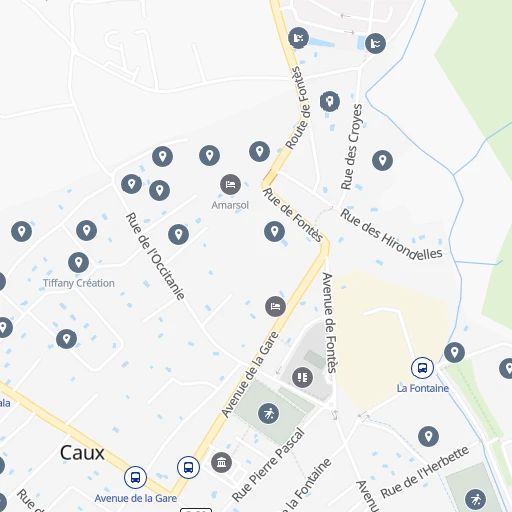This screenshot has width=512, height=512.
Task: Click the Caux town label
Action: (82, 453)
